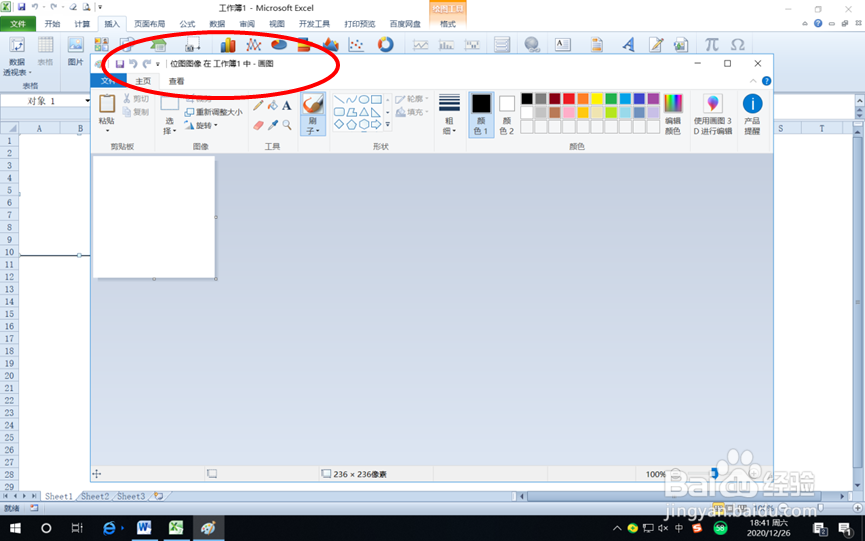Click the Paint help question mark icon
Viewport: 865px width, 541px height.
(766, 81)
